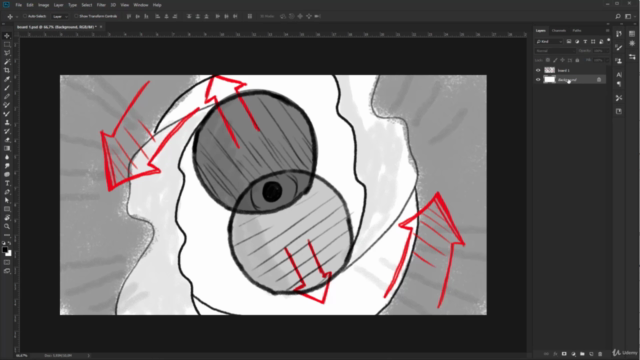Toggle lock transparent pixels
Viewport: 640px width, 360px height.
[x=548, y=60]
